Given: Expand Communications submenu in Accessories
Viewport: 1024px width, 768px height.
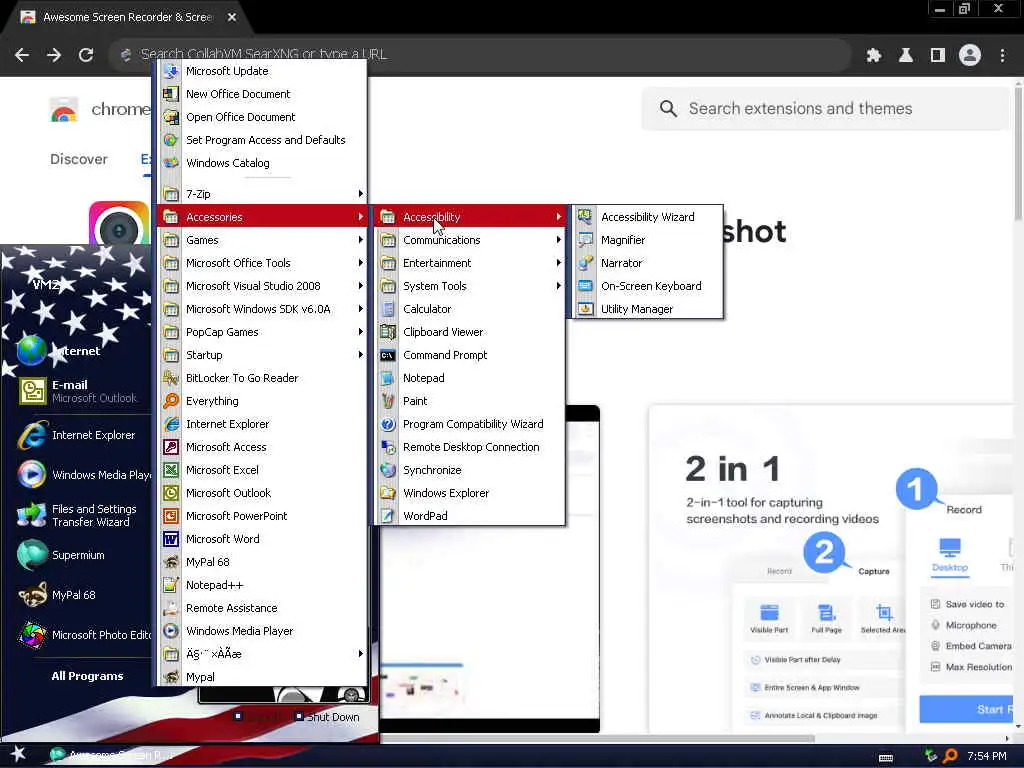Looking at the screenshot, I should coord(469,240).
